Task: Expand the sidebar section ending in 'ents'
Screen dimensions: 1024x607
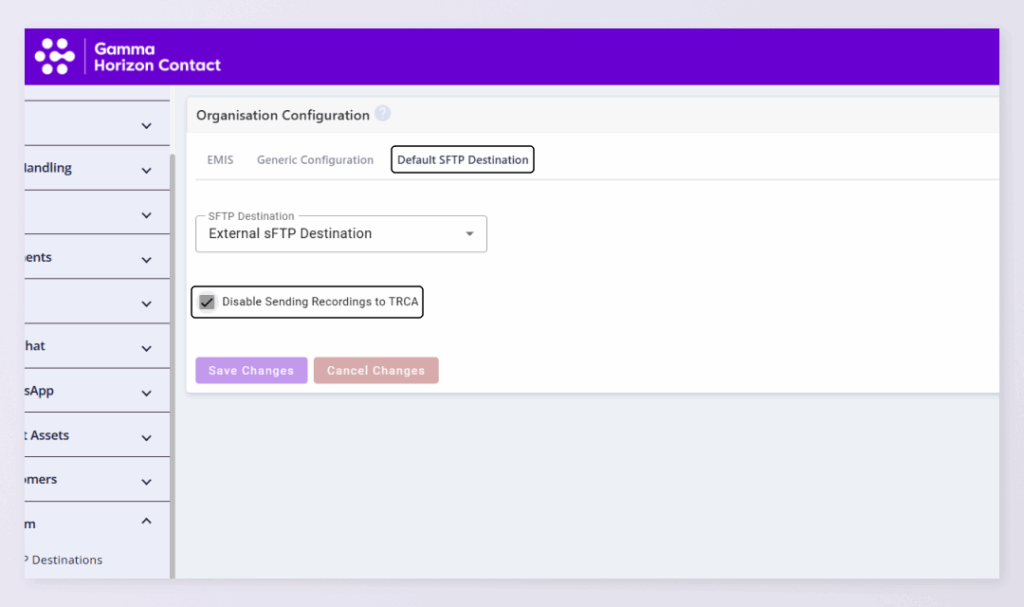Action: click(146, 259)
